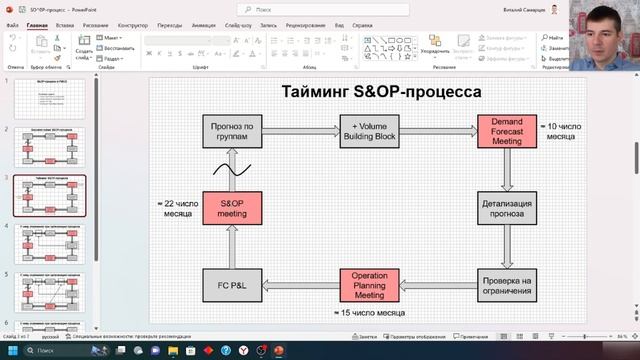Image resolution: width=640 pixels, height=360 pixels.
Task: Open Примечания comments pane
Action: [x=471, y=337]
